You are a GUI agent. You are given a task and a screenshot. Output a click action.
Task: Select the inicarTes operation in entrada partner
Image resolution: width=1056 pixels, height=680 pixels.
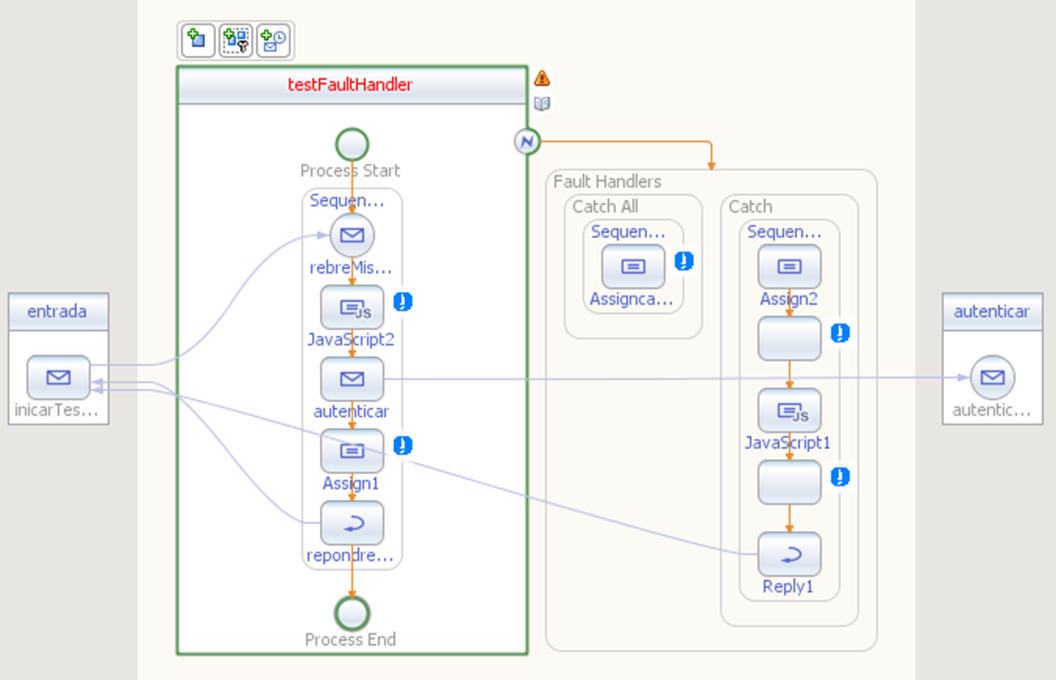pos(59,377)
